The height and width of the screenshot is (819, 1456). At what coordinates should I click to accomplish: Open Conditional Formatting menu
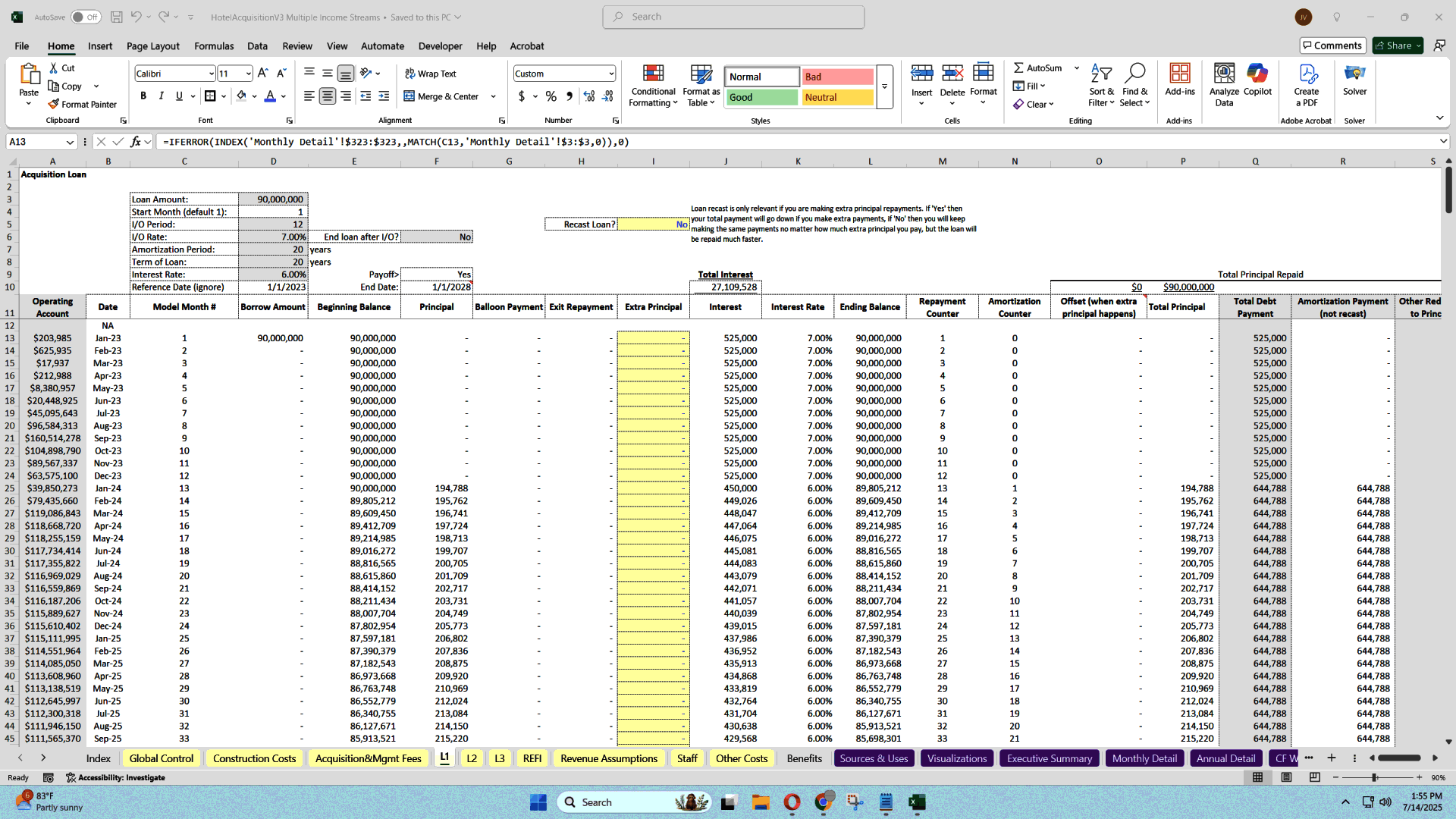(x=653, y=85)
